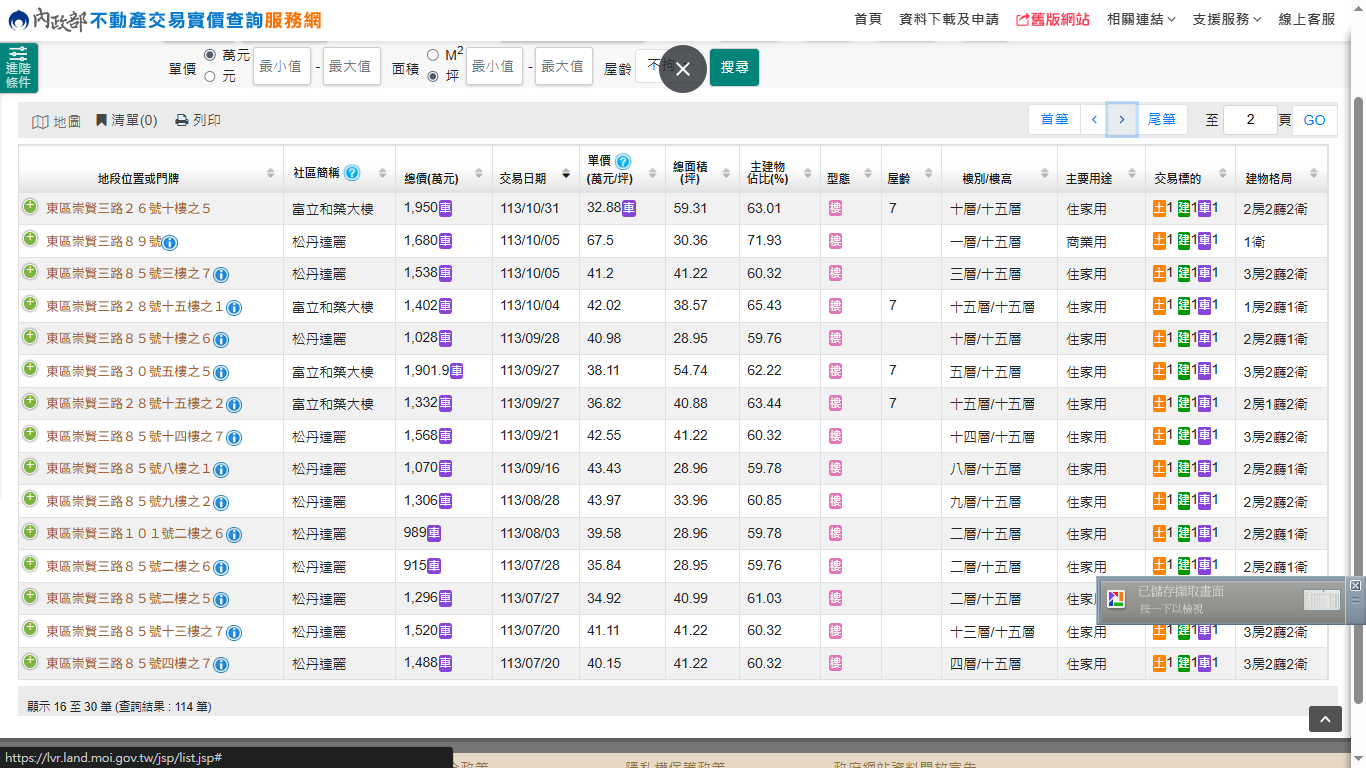Switch to the 地圖 map view
Screen dimensions: 1366x768
tap(56, 121)
